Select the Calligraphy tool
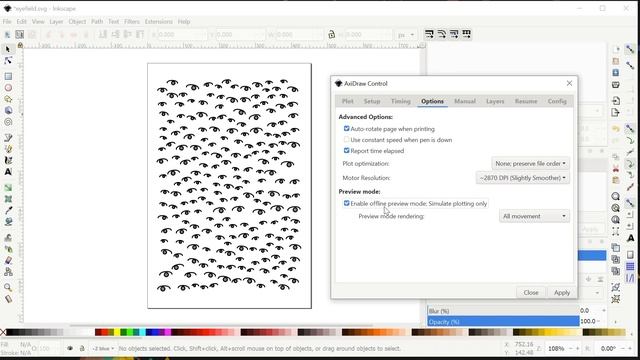The height and width of the screenshot is (360, 640). tap(8, 160)
